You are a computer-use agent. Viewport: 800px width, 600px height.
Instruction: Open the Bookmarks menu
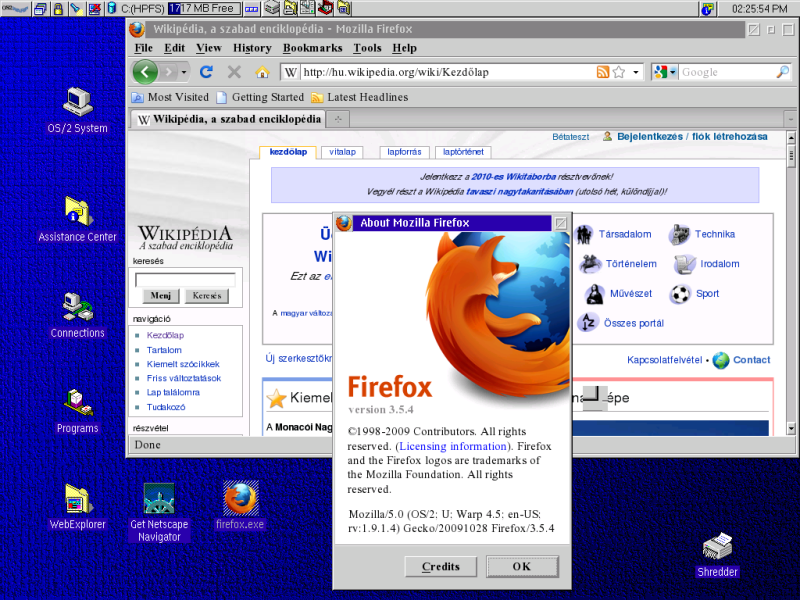[312, 48]
